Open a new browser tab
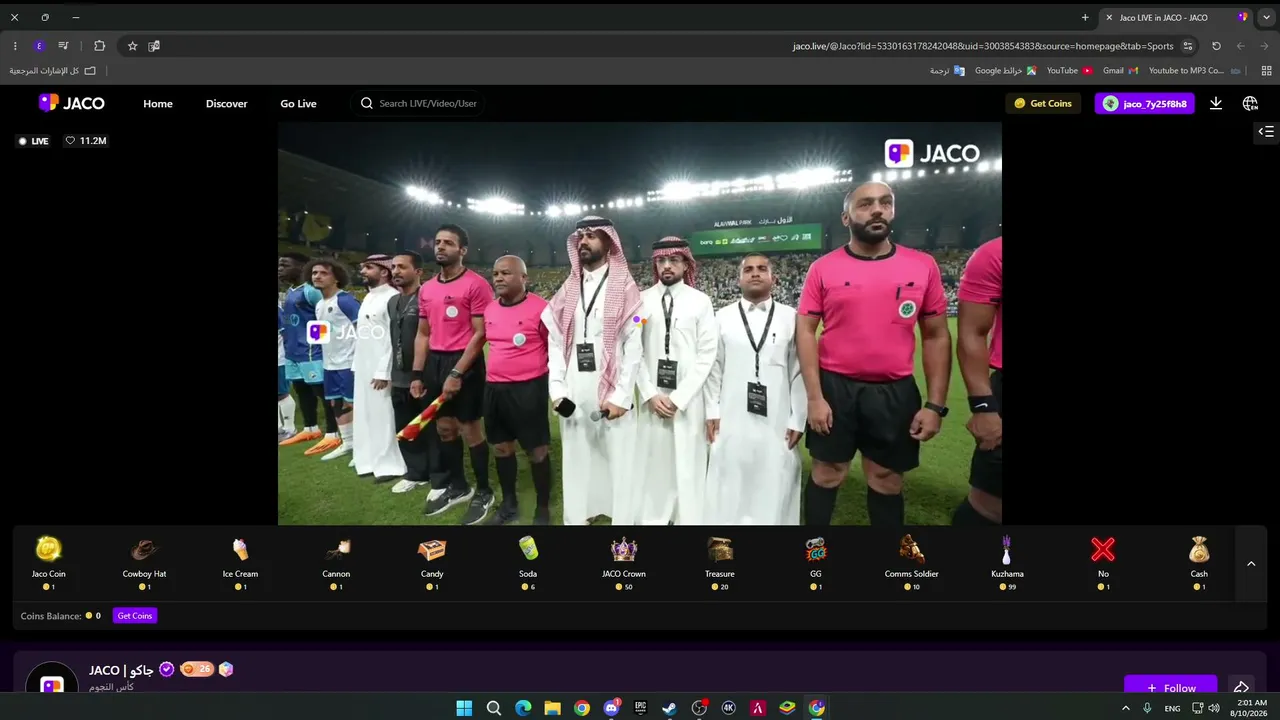 (1085, 17)
